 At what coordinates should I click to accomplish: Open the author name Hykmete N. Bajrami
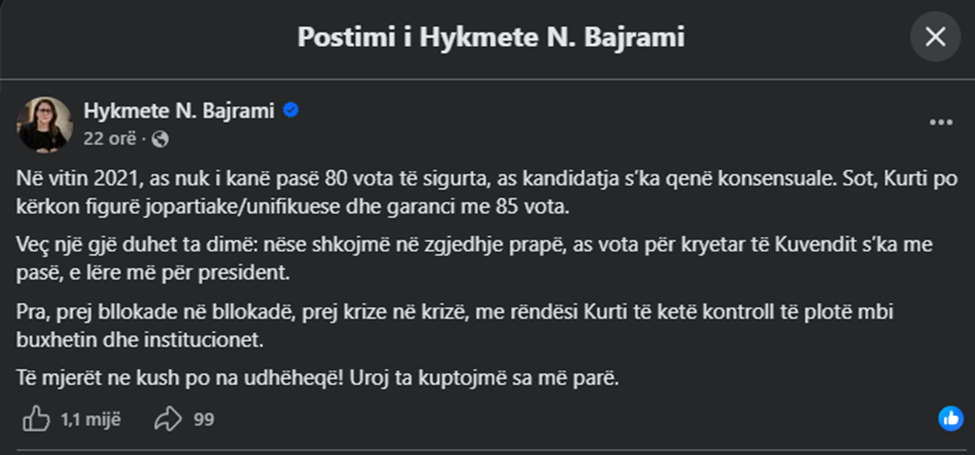[x=179, y=111]
